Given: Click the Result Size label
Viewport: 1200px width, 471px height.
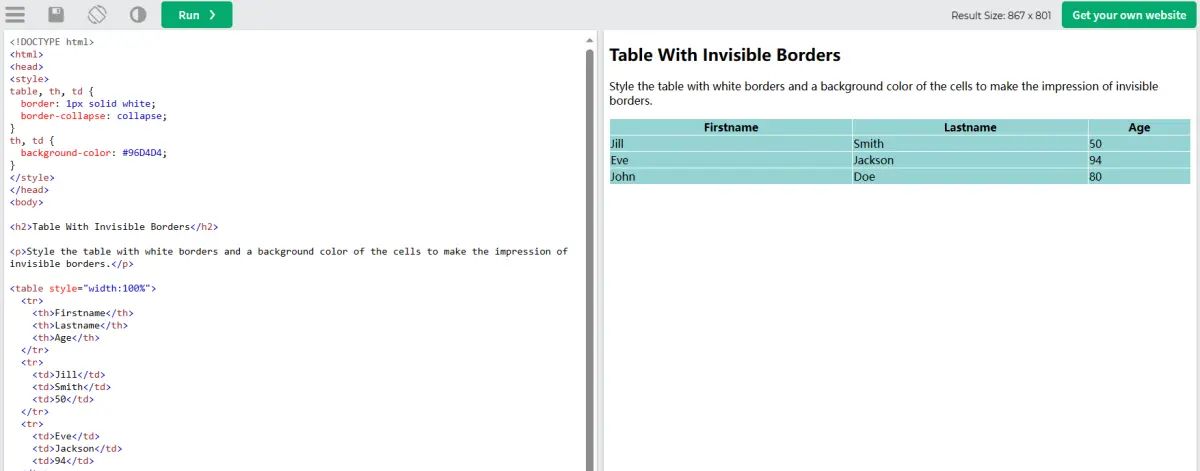Looking at the screenshot, I should point(1000,15).
